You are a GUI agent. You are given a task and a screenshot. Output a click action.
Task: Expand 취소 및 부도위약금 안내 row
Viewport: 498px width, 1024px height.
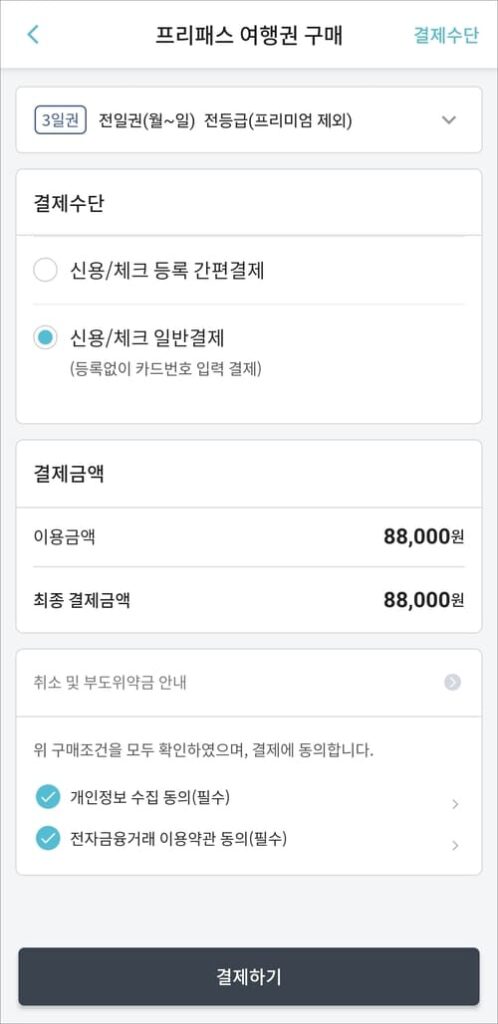click(249, 682)
